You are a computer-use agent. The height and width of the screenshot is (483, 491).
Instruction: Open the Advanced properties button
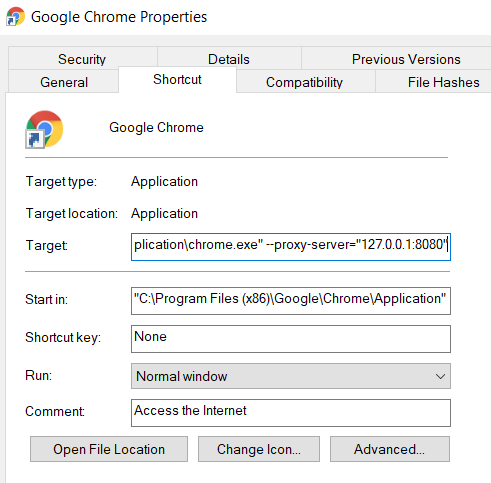tap(390, 449)
